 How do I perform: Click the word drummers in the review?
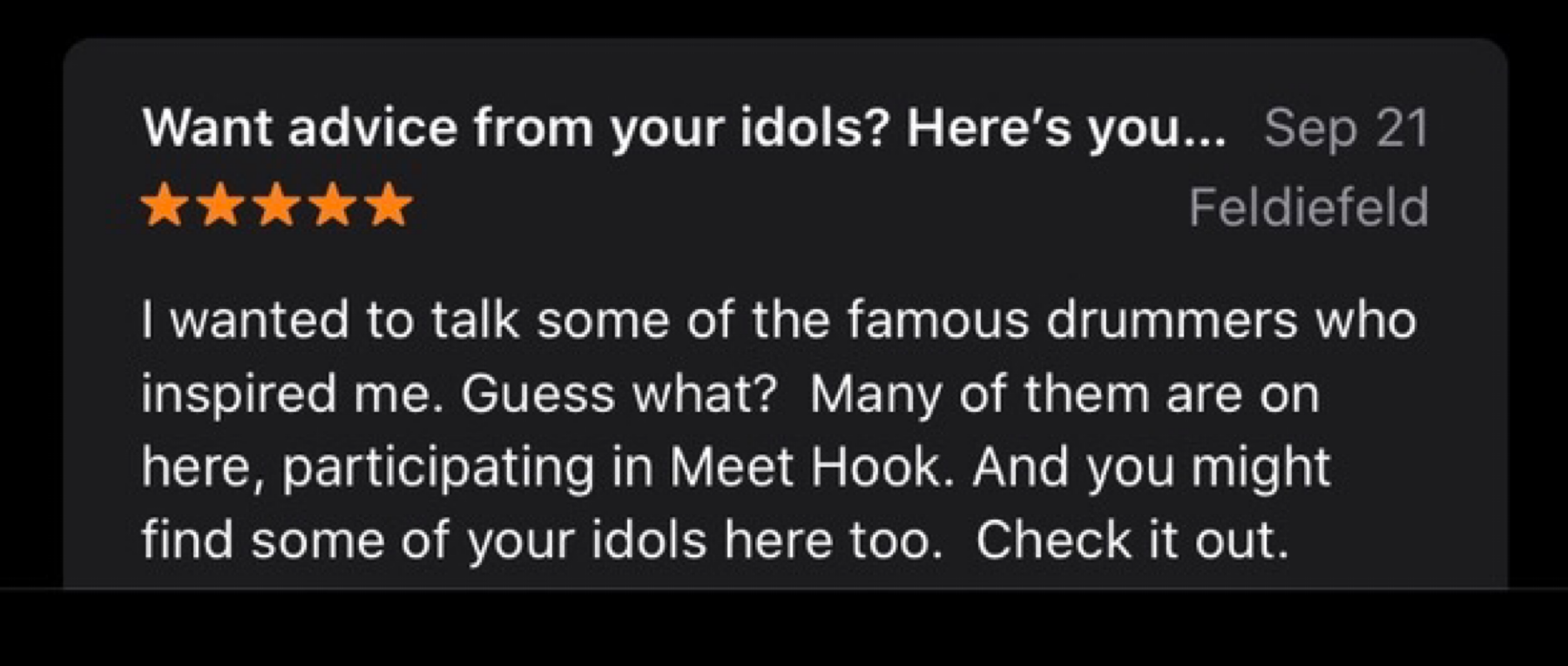point(1172,320)
